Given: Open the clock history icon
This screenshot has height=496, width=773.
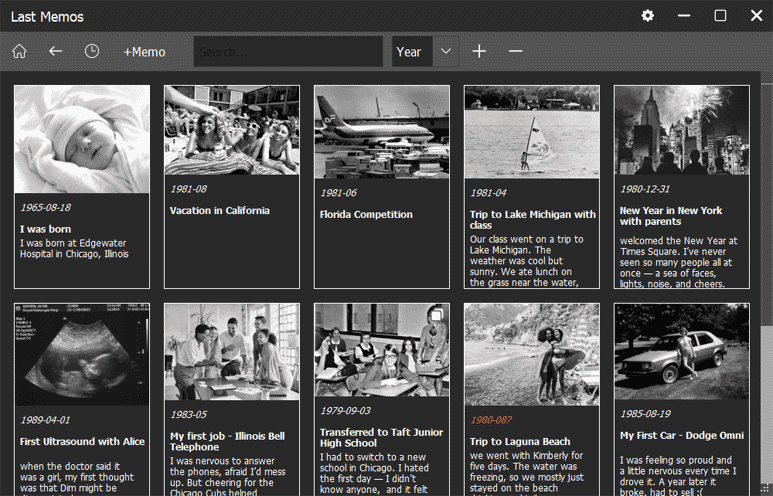Looking at the screenshot, I should coord(92,51).
